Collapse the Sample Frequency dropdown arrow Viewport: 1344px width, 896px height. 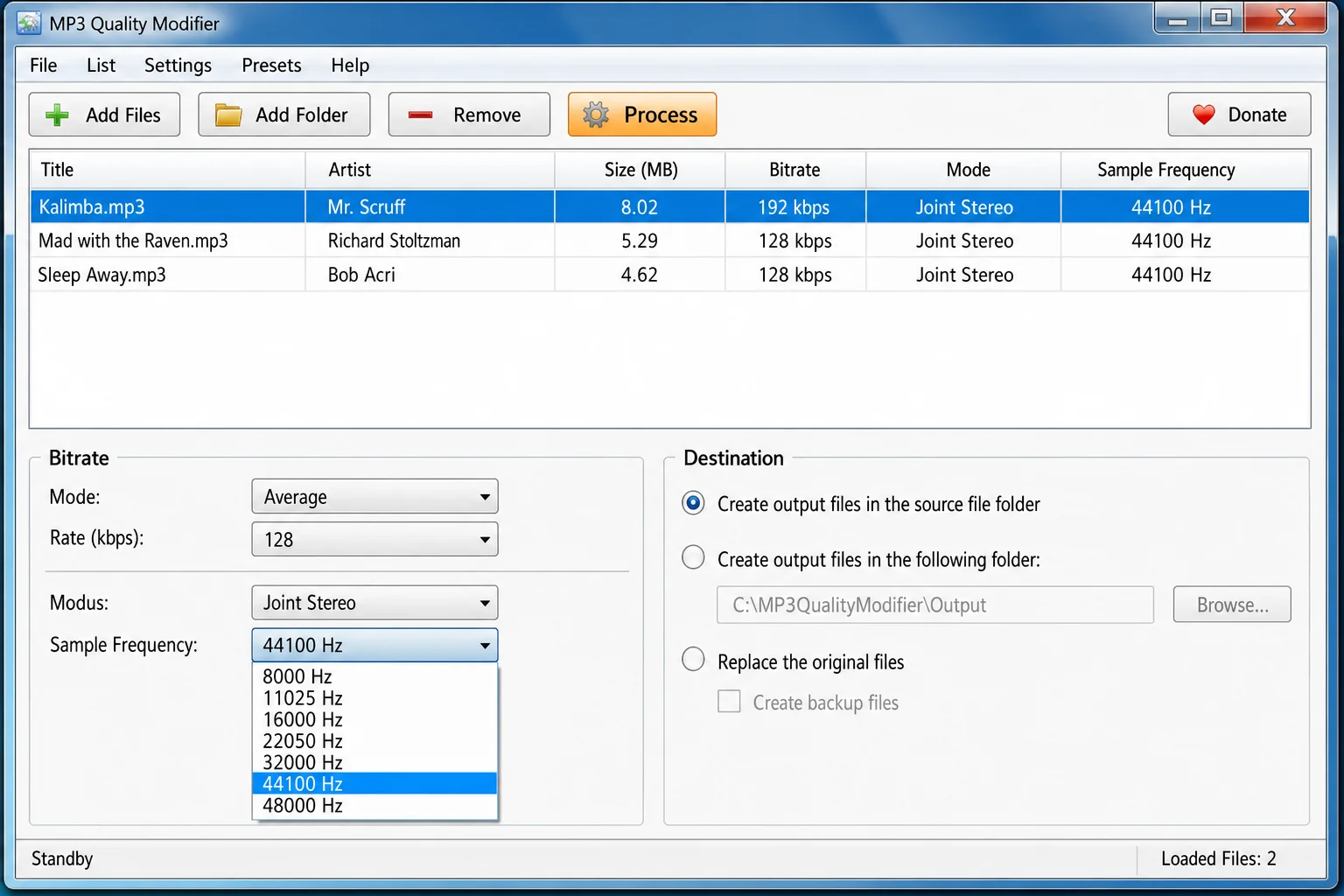[485, 646]
